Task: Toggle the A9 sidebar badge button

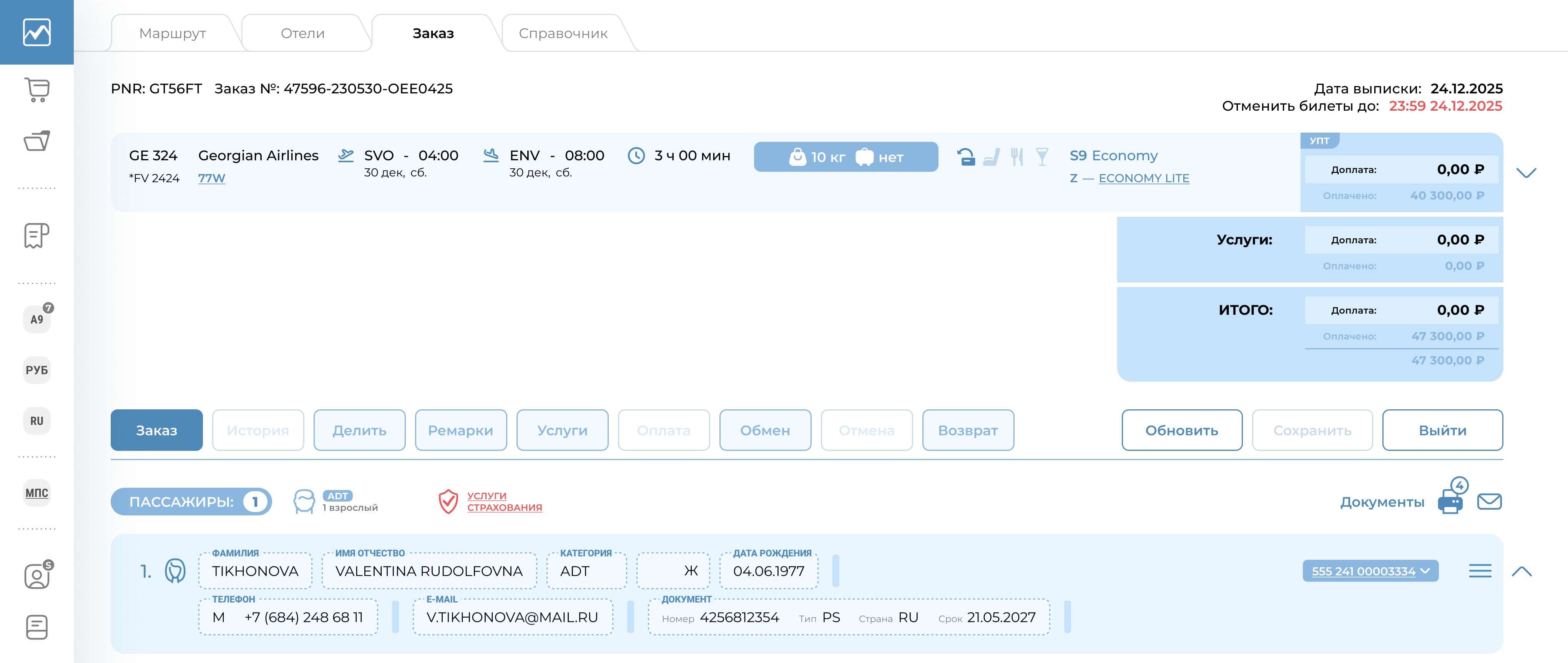Action: [37, 319]
